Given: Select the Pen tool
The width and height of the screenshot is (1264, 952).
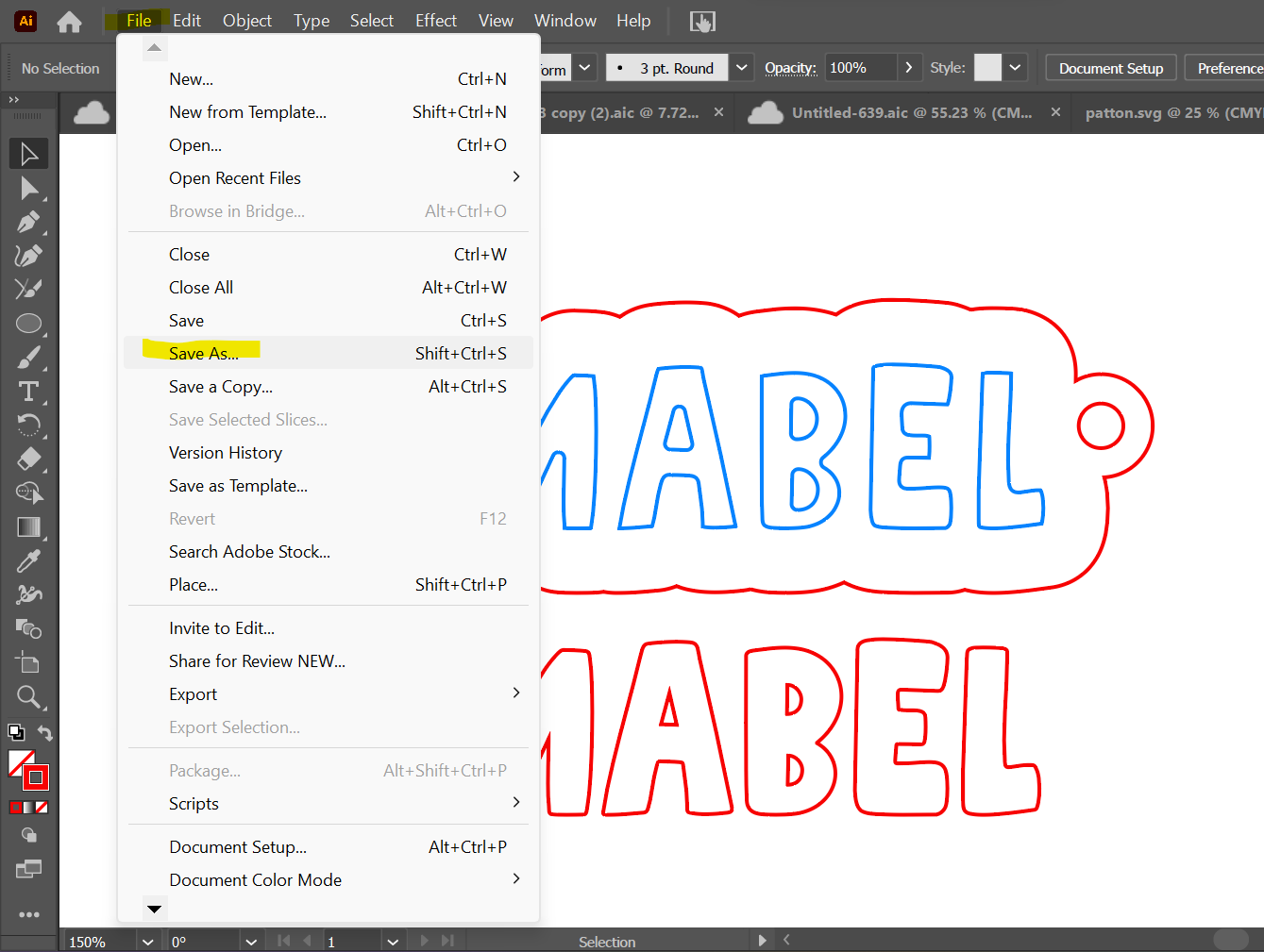Looking at the screenshot, I should point(28,223).
